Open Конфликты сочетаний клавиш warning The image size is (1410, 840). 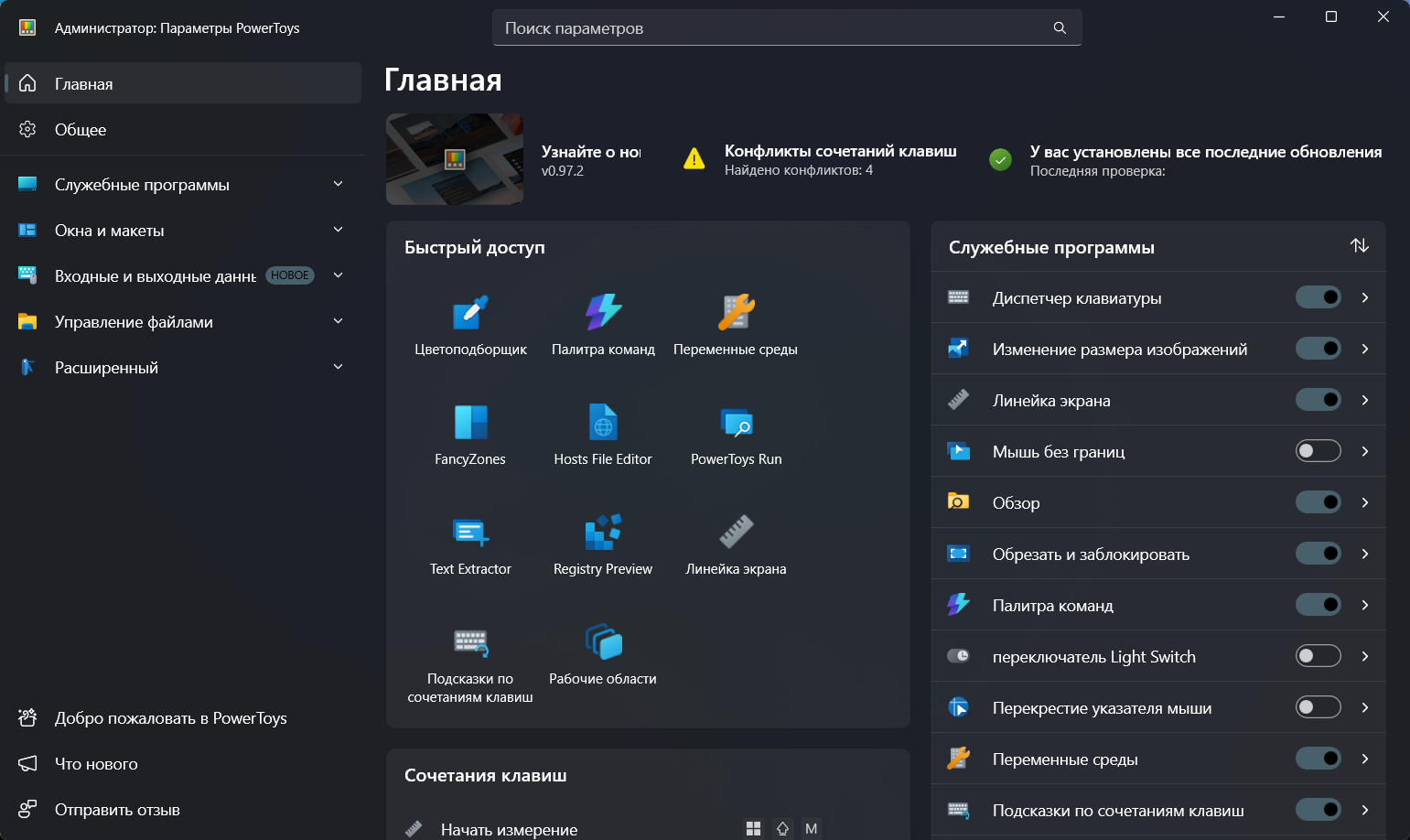click(x=839, y=160)
